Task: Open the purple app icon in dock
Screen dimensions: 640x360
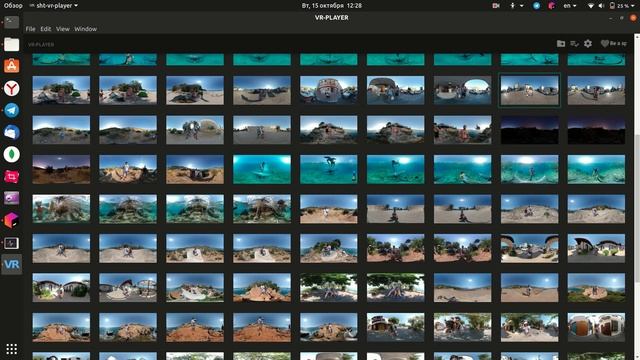Action: coord(11,198)
